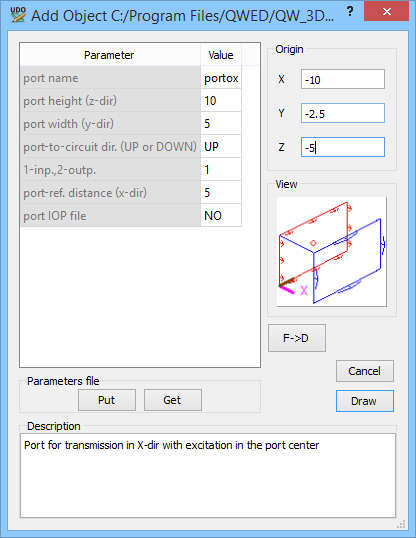416x538 pixels.
Task: Select the port-to-circuit dir. UP value cell
Action: [221, 147]
